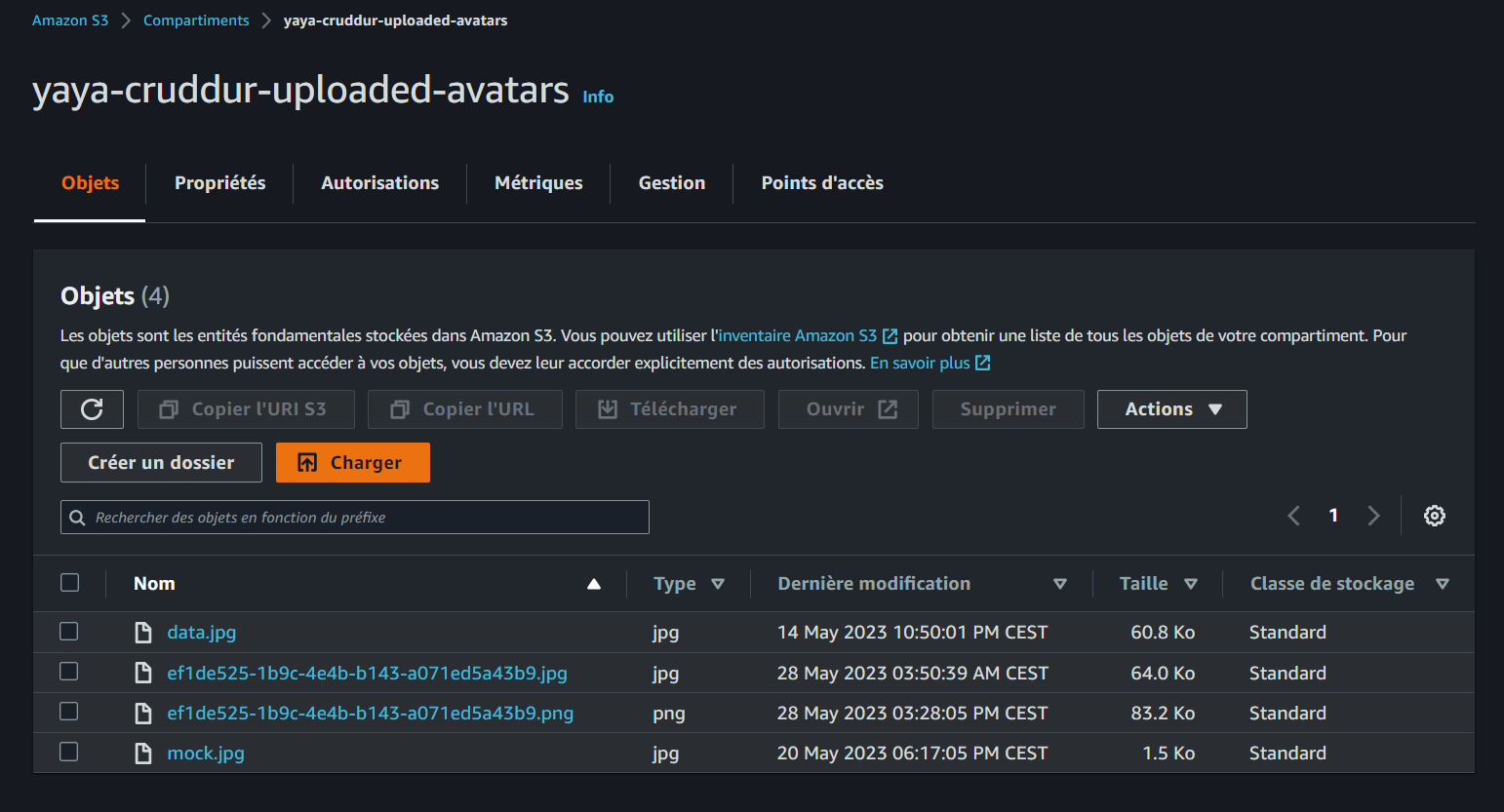Click Supprimer button
The image size is (1504, 812).
[1009, 409]
